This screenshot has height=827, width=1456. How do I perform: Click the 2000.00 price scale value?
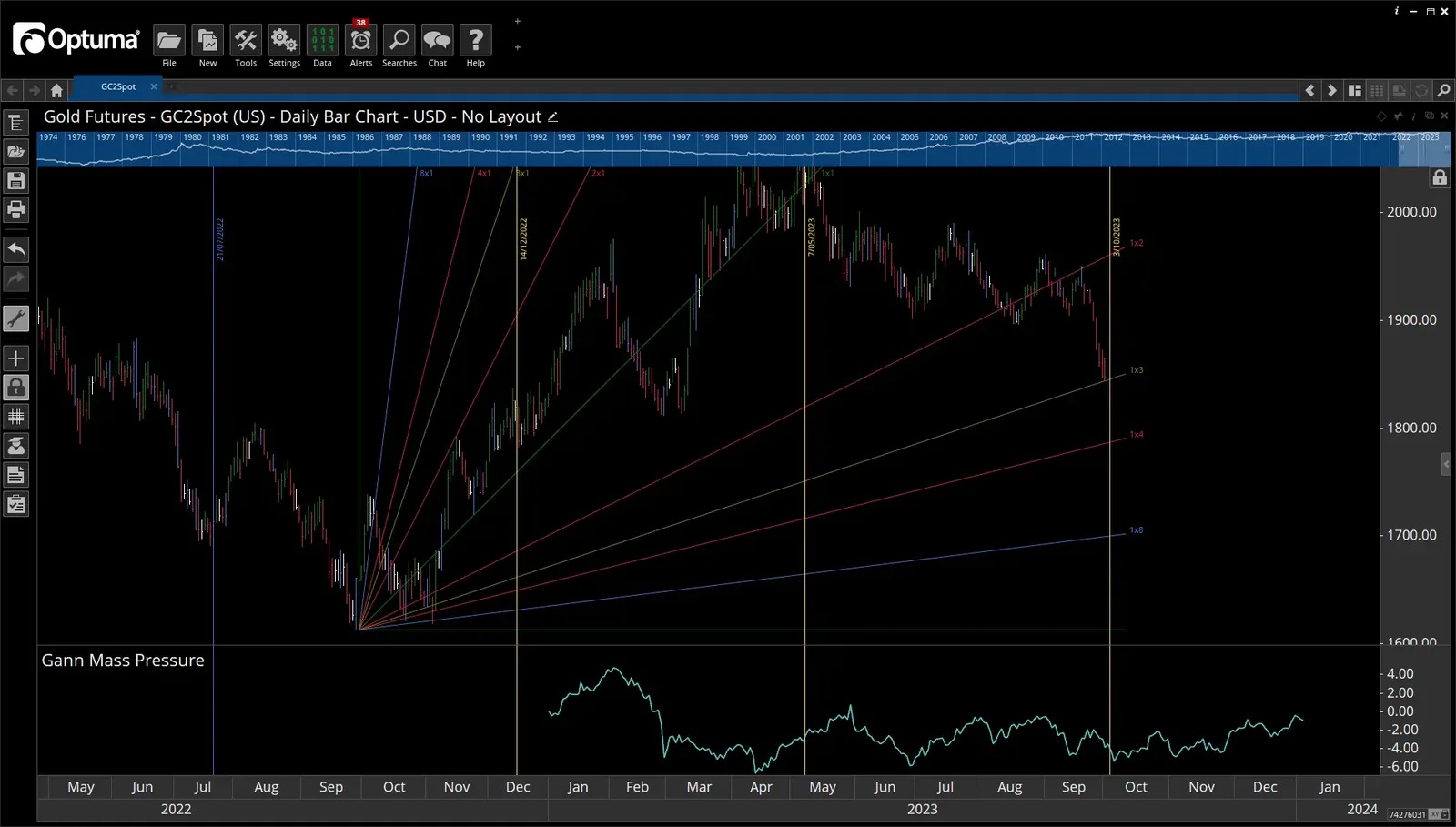1411,212
